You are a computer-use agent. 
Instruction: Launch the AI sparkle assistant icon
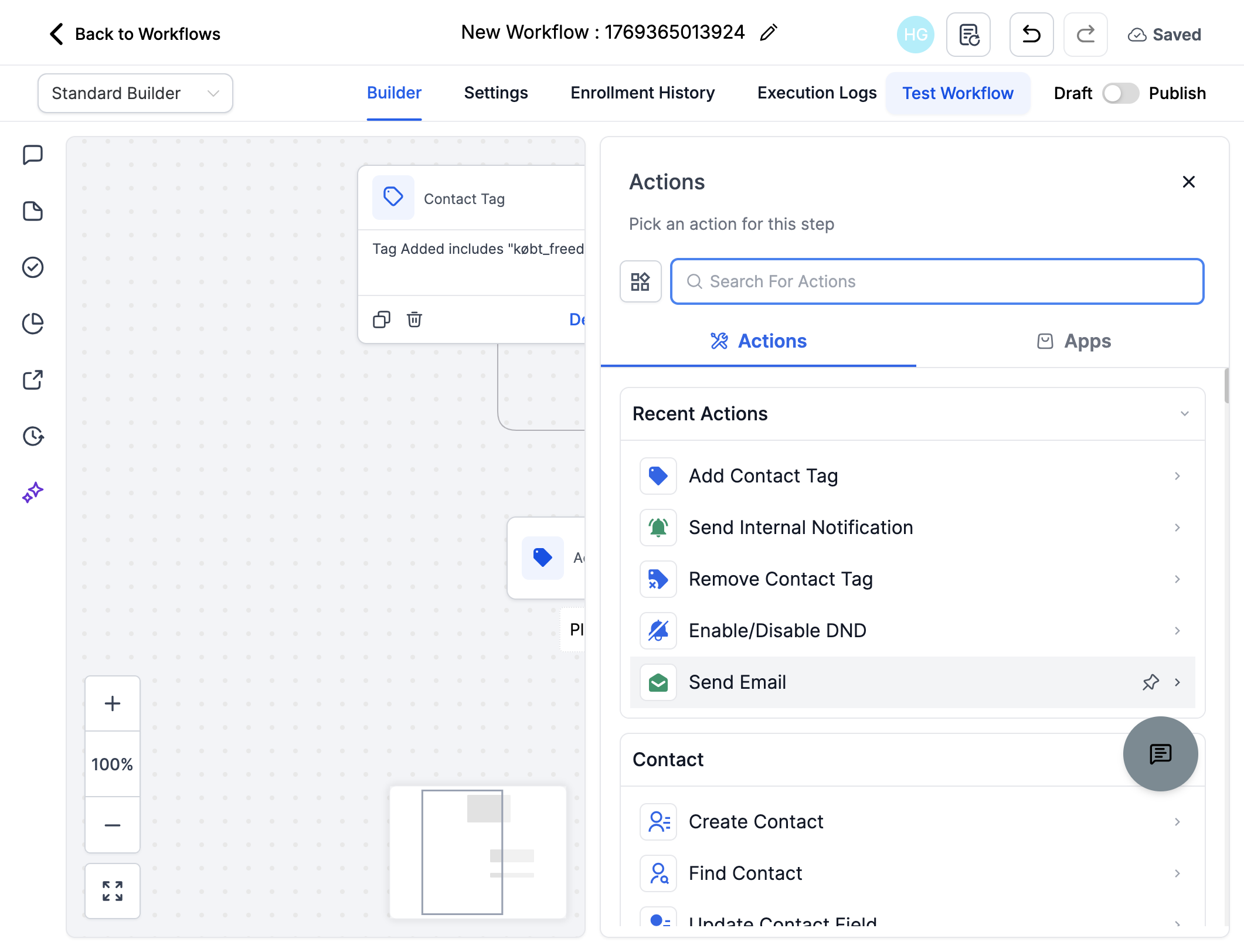click(33, 492)
